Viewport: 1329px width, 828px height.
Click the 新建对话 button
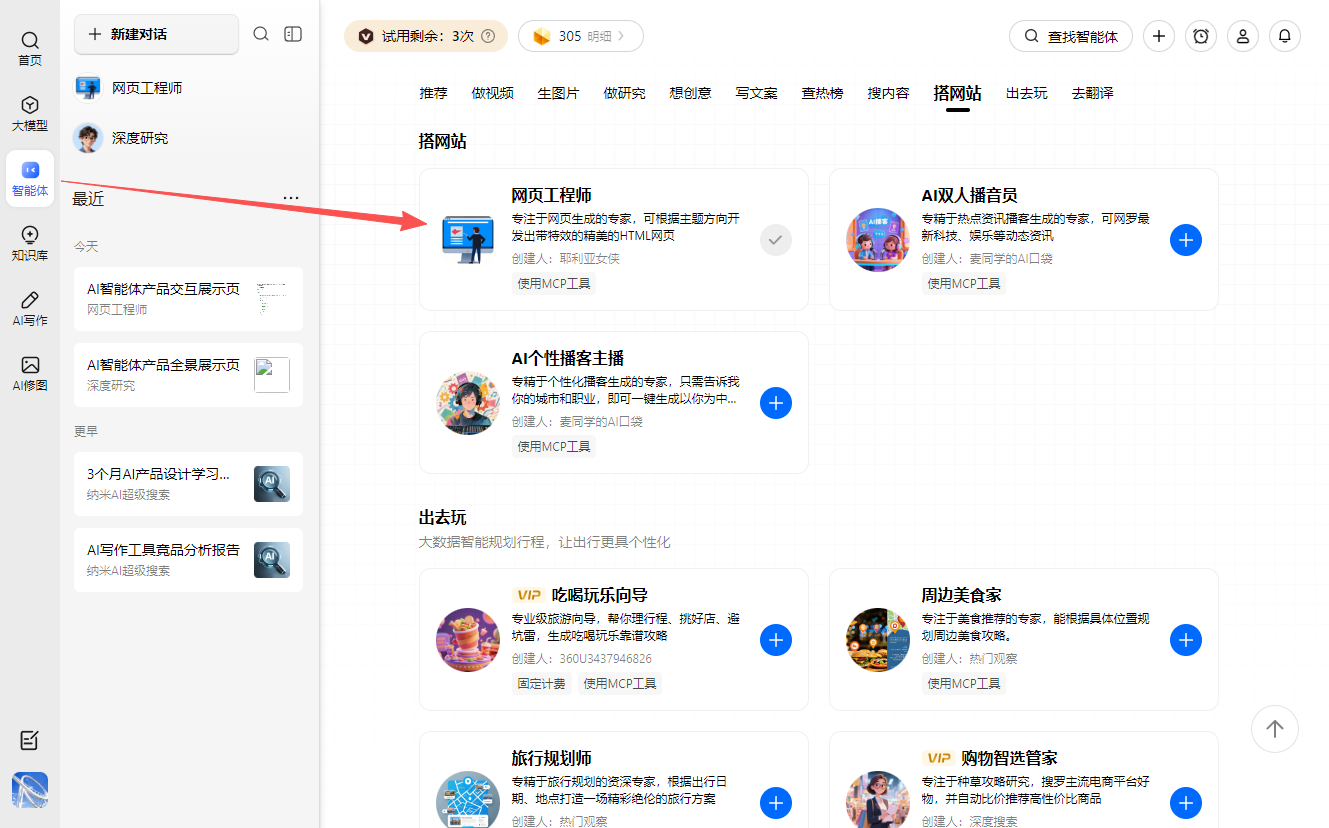[156, 34]
